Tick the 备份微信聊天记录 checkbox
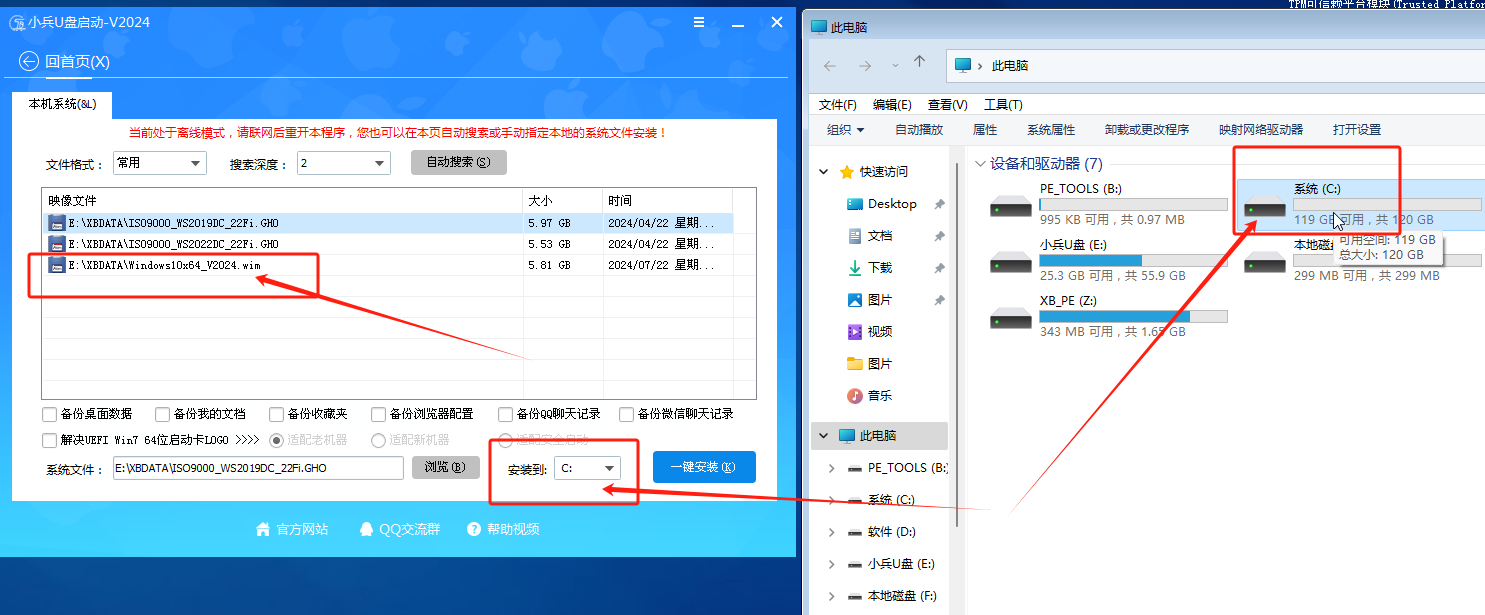 627,414
